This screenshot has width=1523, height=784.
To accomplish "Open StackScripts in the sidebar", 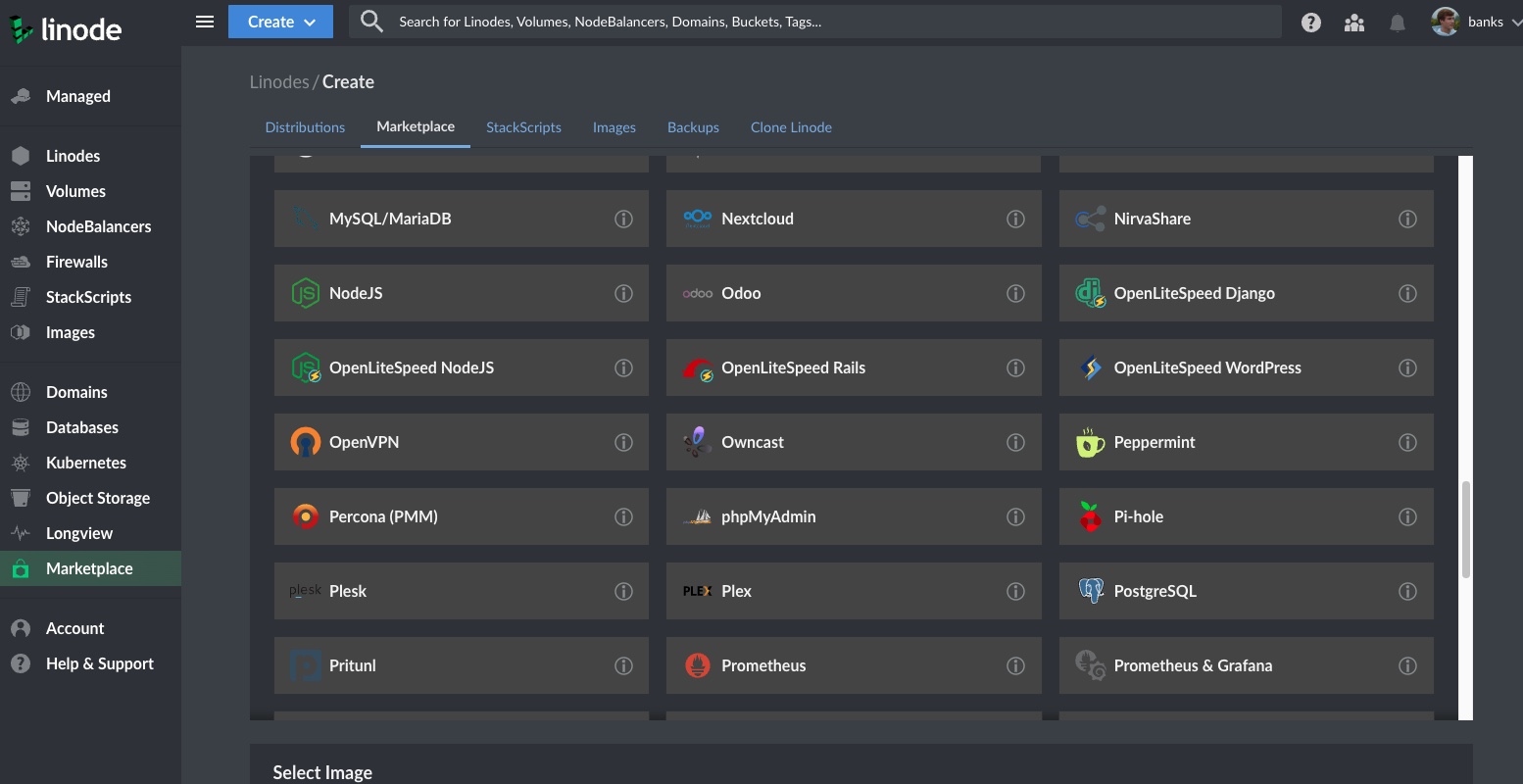I will click(x=90, y=297).
